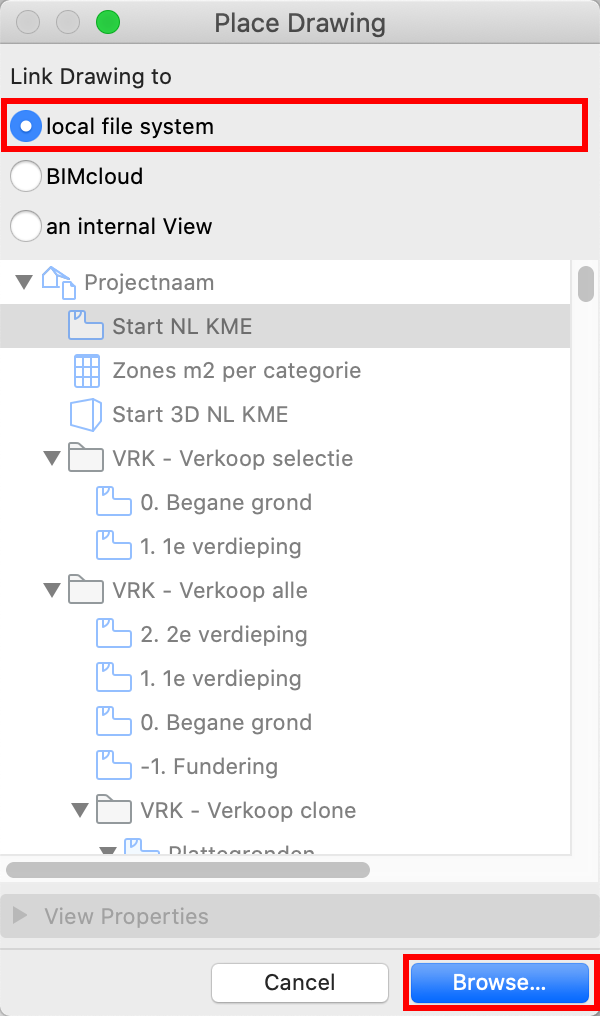This screenshot has height=1016, width=600.
Task: Click the VRK - Verkoop clone folder icon
Action: (x=113, y=810)
